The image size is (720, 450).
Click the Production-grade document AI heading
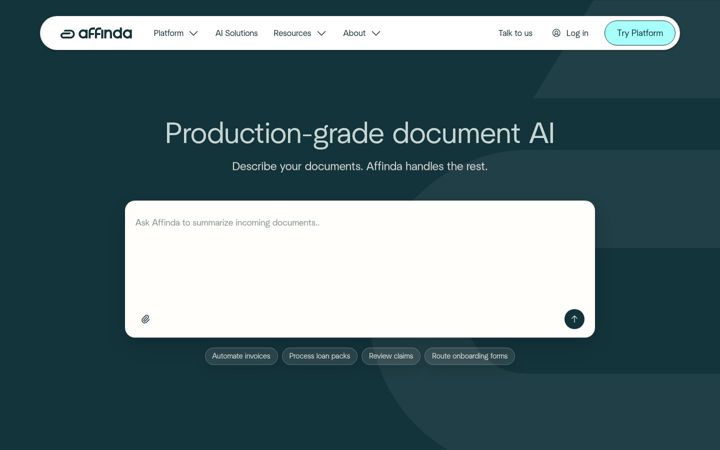(360, 134)
